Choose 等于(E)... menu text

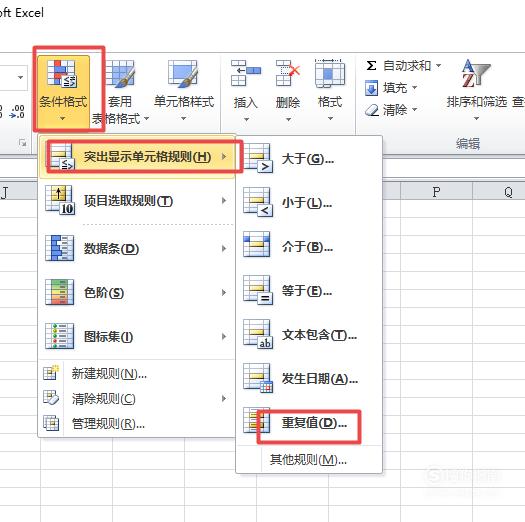[x=307, y=291]
